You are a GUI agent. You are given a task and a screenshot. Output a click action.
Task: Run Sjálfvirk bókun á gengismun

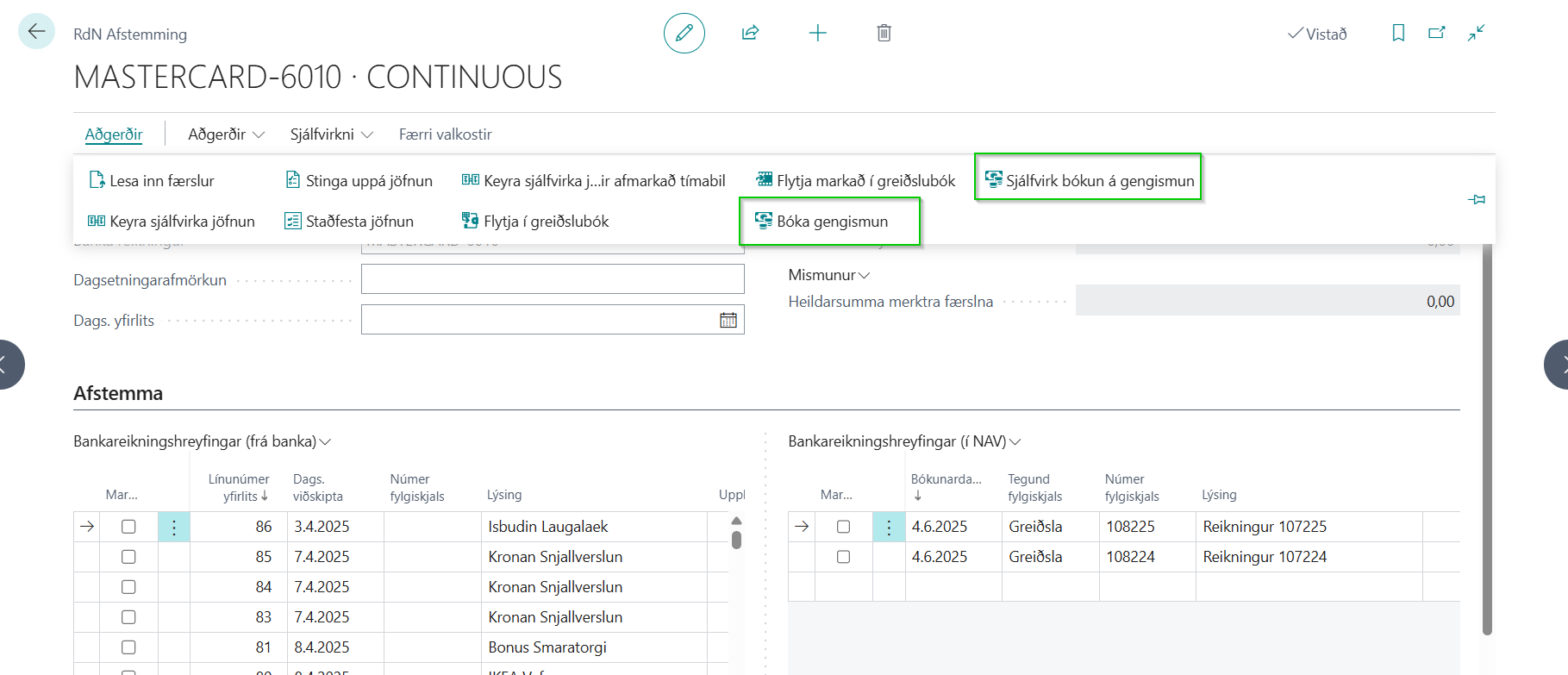(1089, 181)
